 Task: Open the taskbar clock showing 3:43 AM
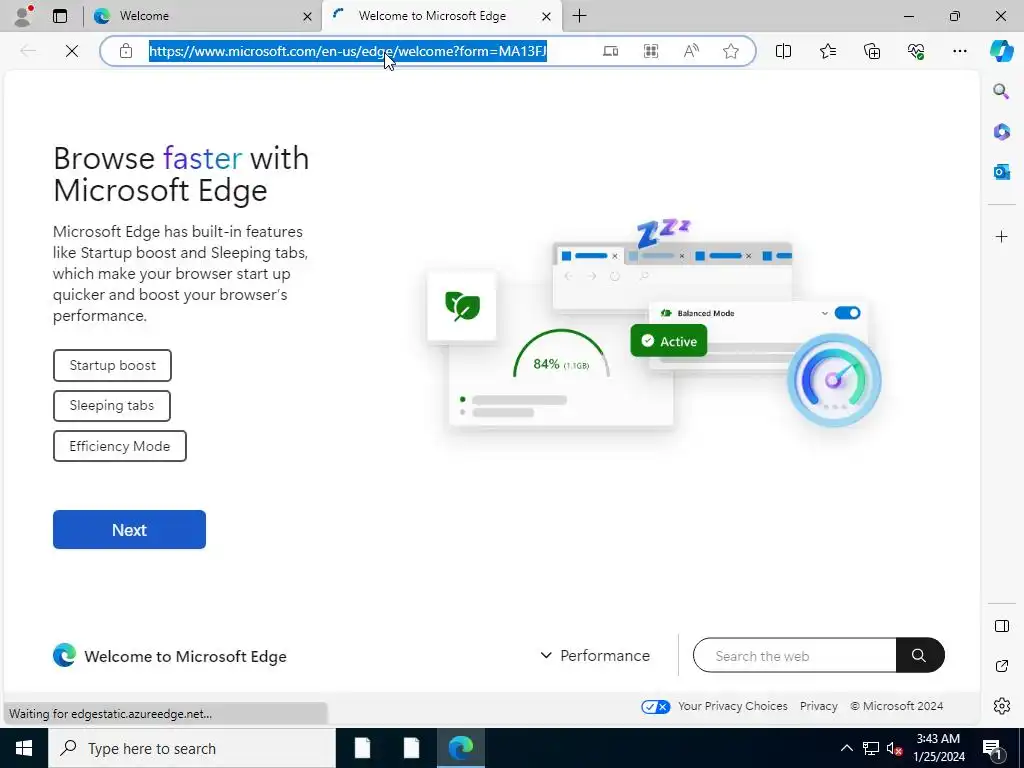click(x=938, y=748)
